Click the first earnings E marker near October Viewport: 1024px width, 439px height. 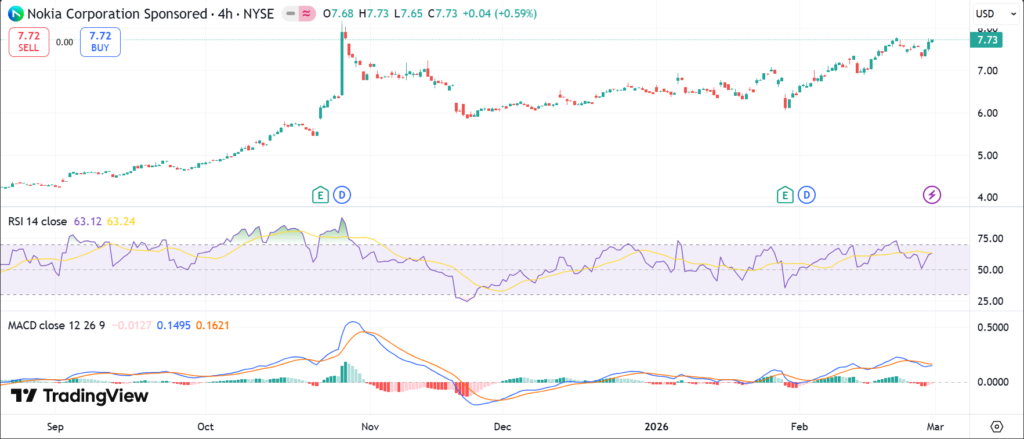(320, 194)
